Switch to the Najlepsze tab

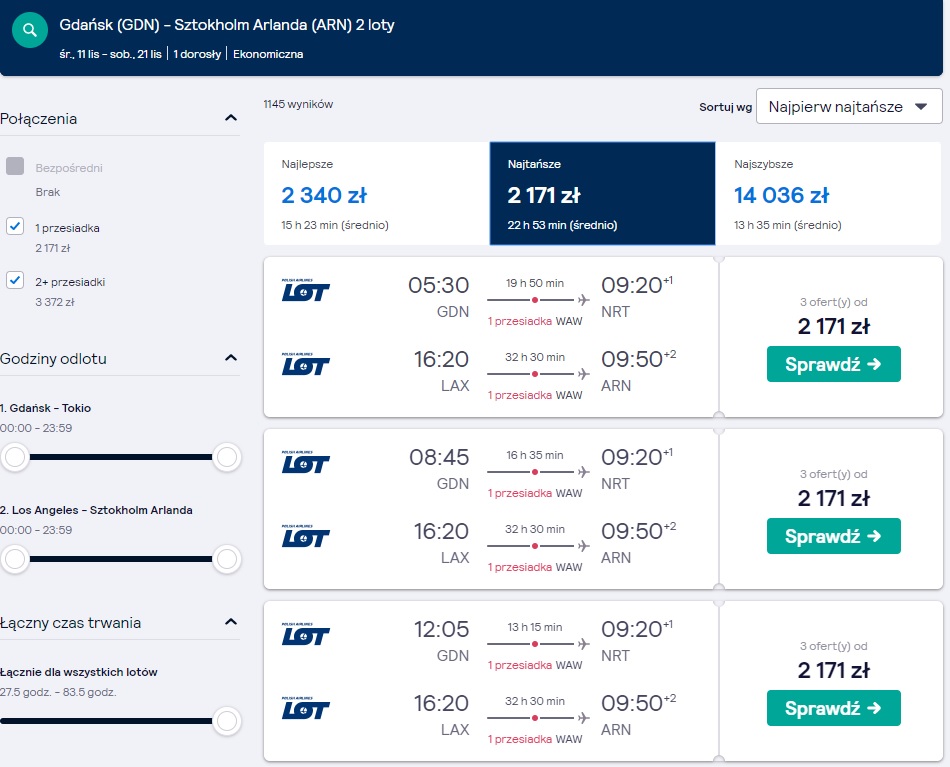pos(376,194)
